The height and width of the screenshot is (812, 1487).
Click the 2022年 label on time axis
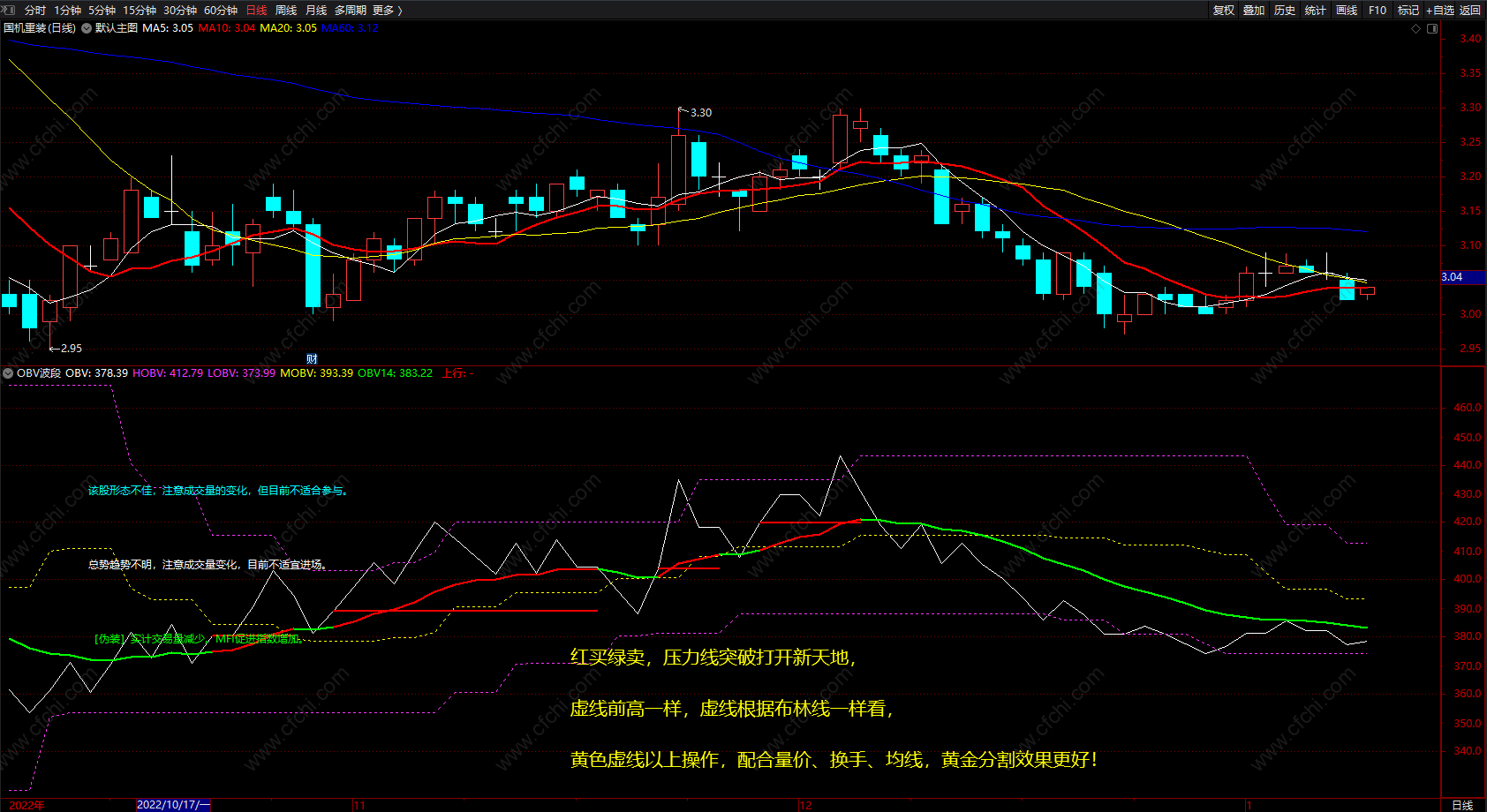[x=27, y=805]
